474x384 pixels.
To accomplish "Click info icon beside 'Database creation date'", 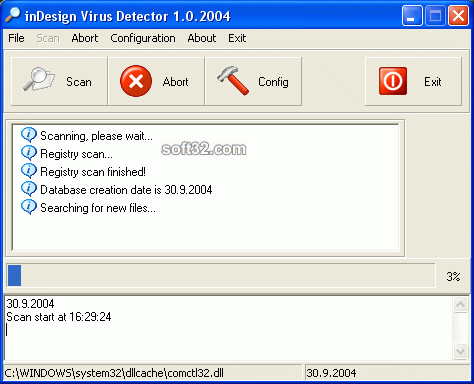I will [x=29, y=189].
